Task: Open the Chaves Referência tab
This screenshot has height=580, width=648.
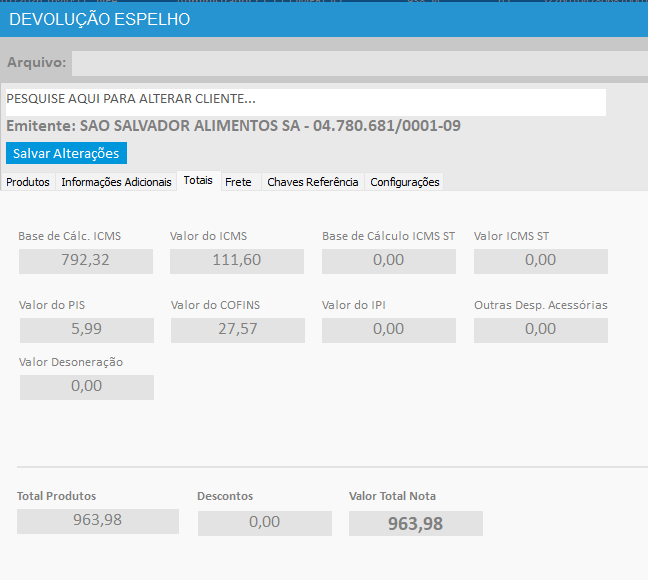Action: 312,182
